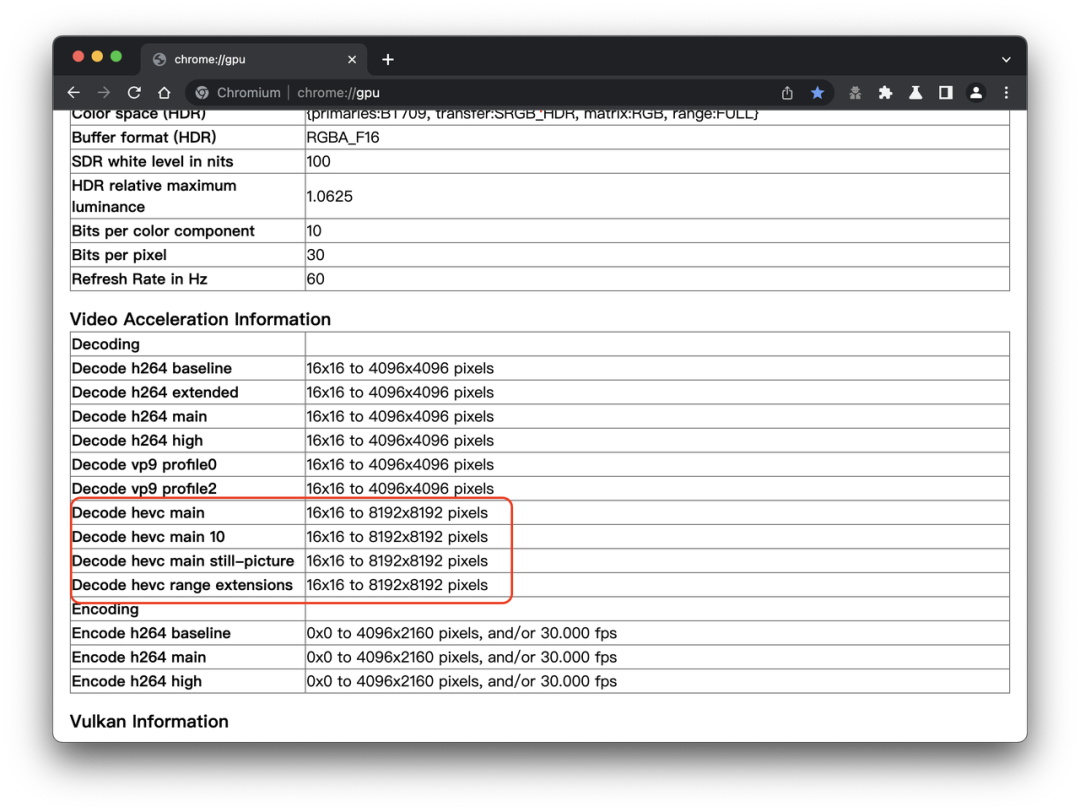This screenshot has width=1080, height=812.
Task: Expand the tab search chevron
Action: tap(1006, 60)
